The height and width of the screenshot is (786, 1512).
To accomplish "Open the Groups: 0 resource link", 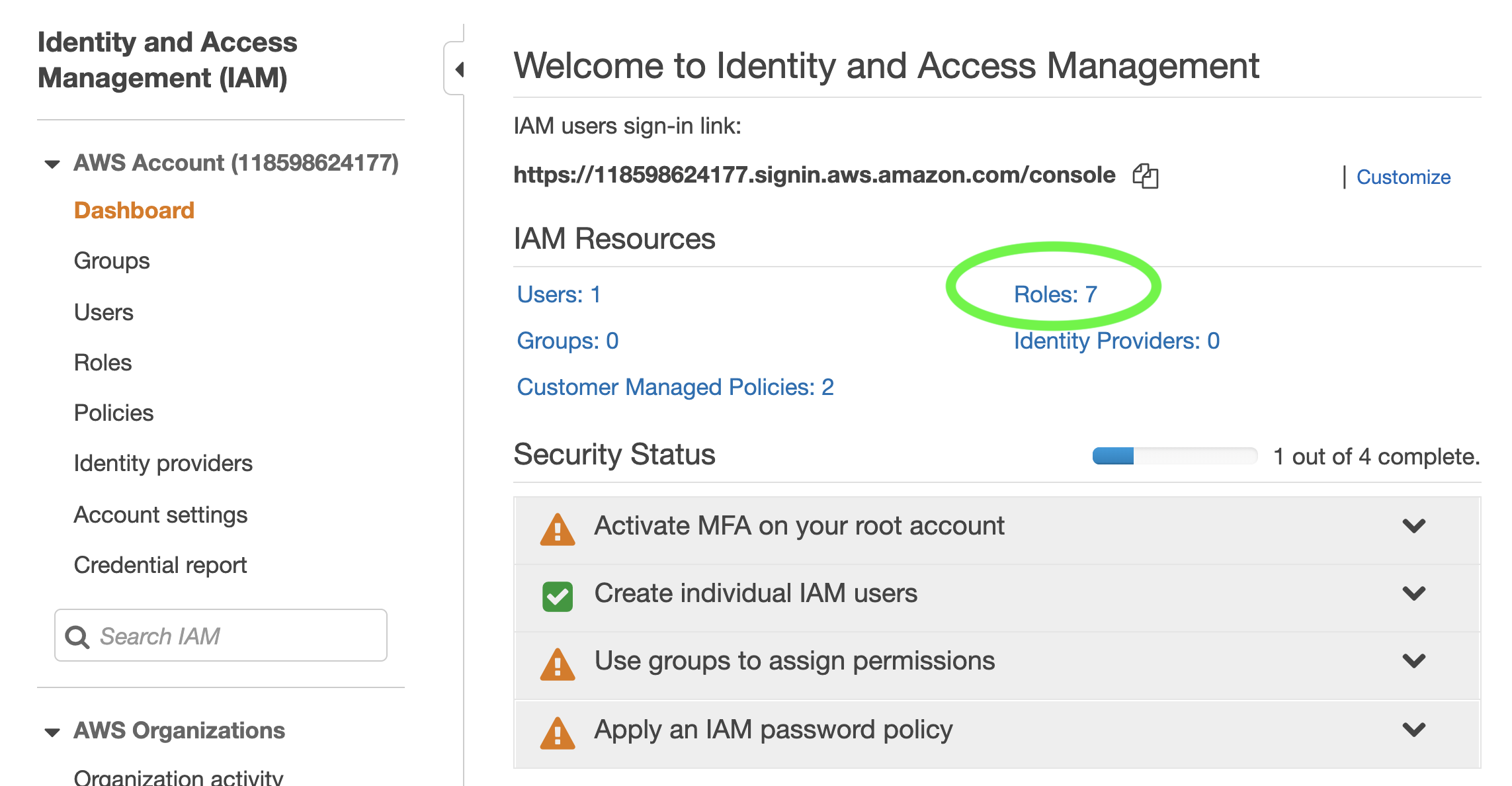I will tap(567, 341).
